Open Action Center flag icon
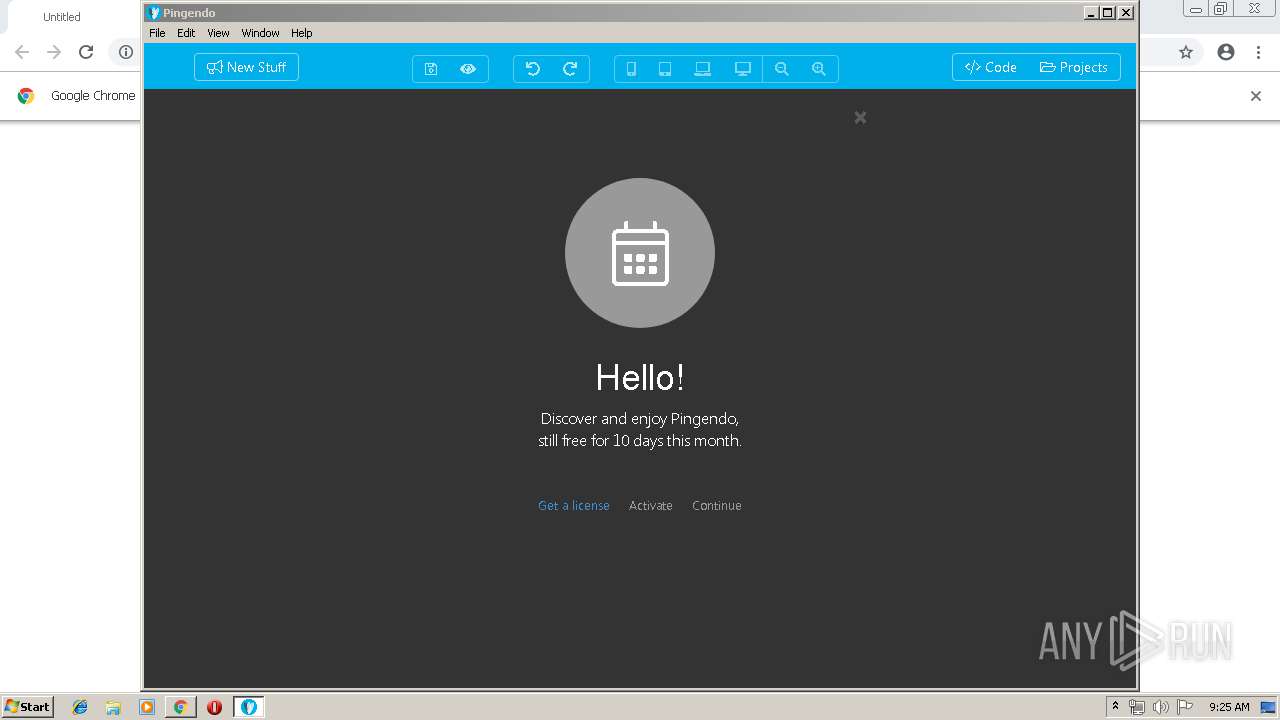The height and width of the screenshot is (720, 1280). coord(1185,707)
